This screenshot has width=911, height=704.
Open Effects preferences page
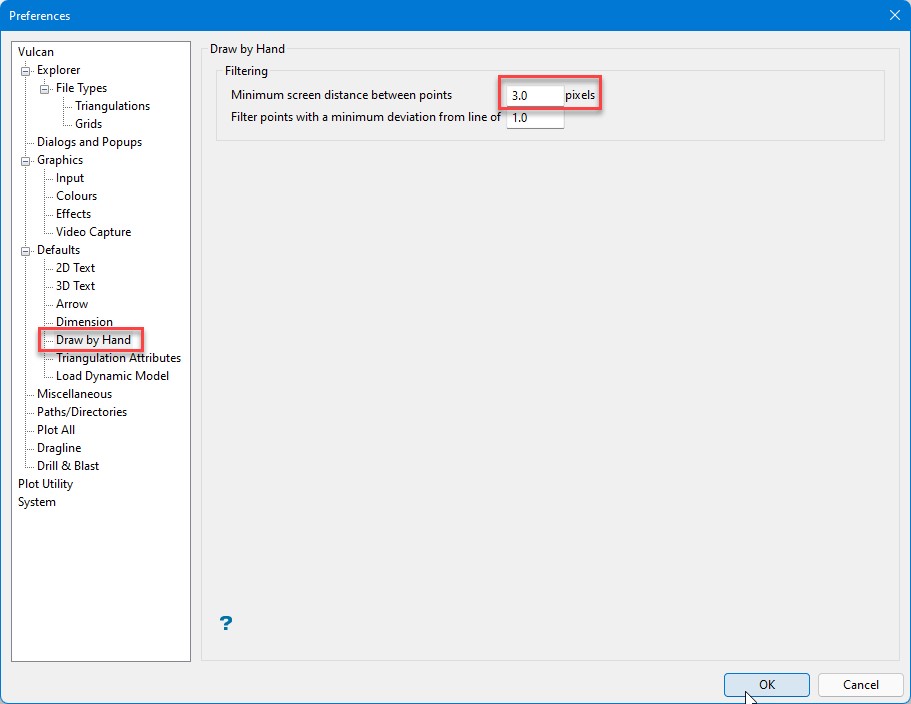[73, 214]
